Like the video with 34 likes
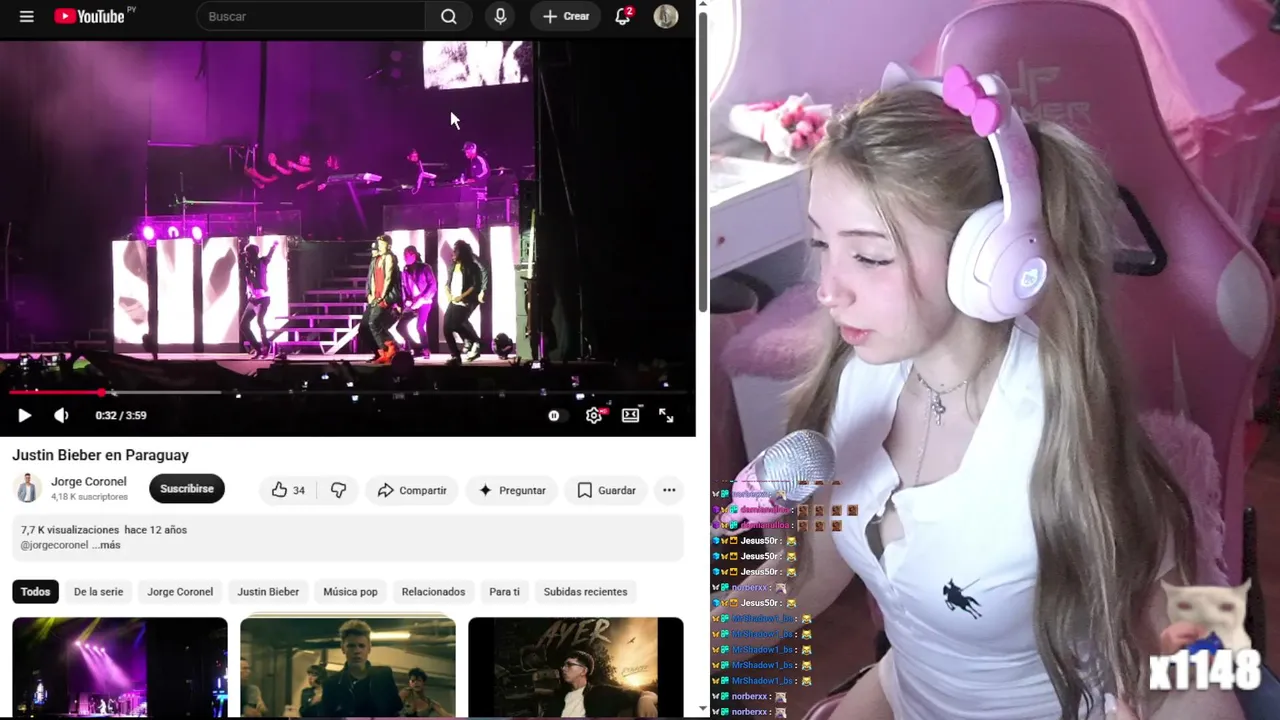1280x720 pixels. (x=288, y=490)
